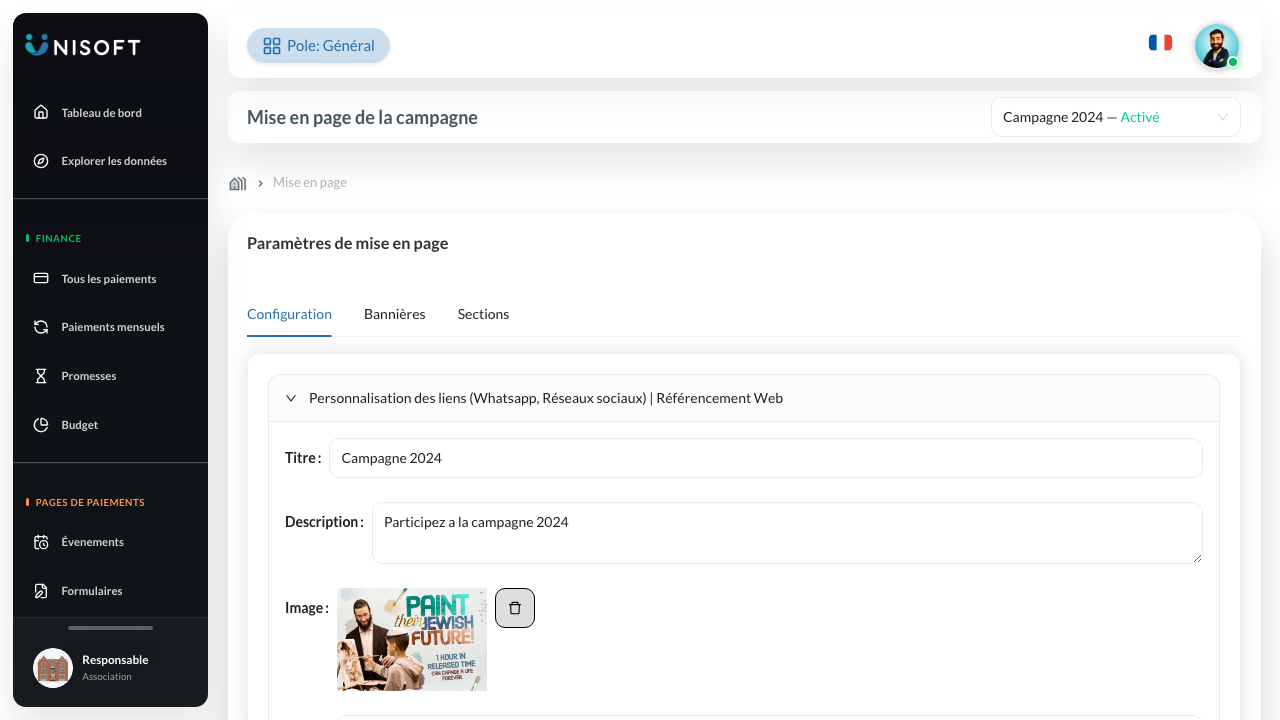Click the Titre field containing Campagne 2024
The width and height of the screenshot is (1280, 720).
(766, 458)
